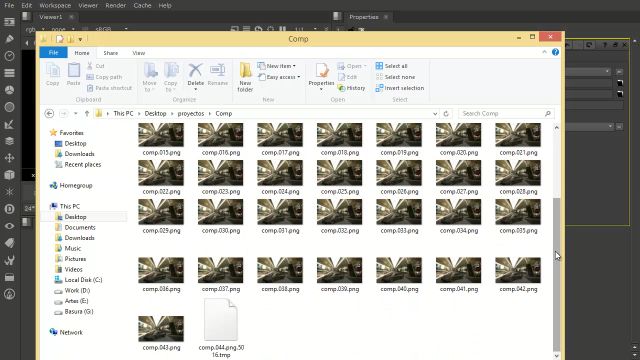Open the Explorer help icon
This screenshot has width=640, height=360.
point(555,52)
